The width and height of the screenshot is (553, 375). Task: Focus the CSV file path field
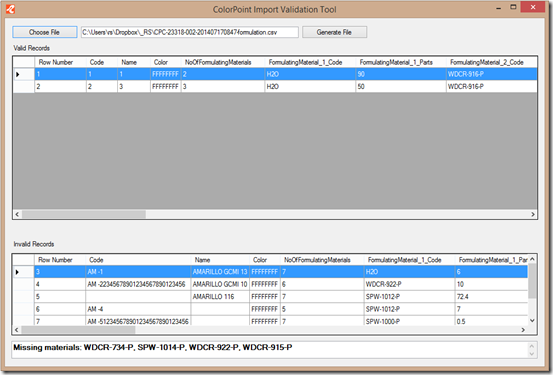[x=190, y=32]
